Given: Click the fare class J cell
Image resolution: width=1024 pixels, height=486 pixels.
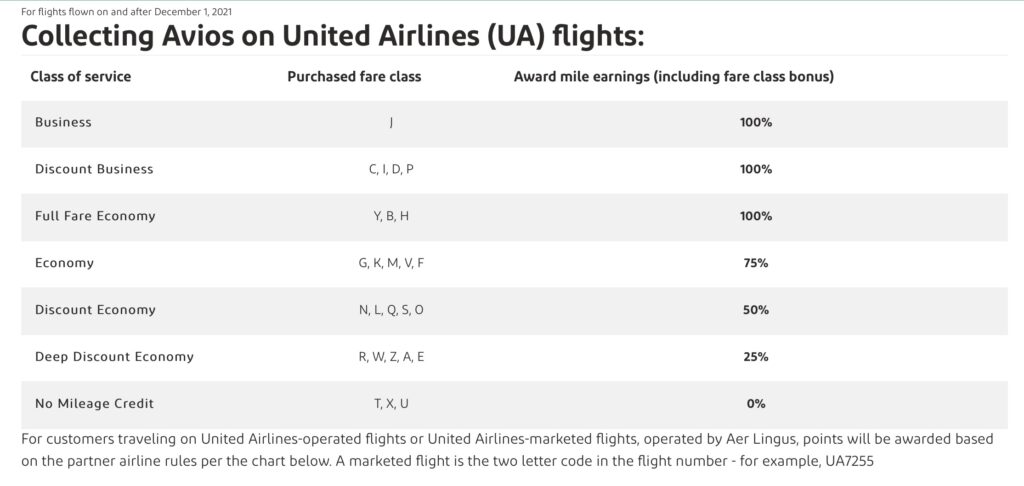Looking at the screenshot, I should (391, 122).
